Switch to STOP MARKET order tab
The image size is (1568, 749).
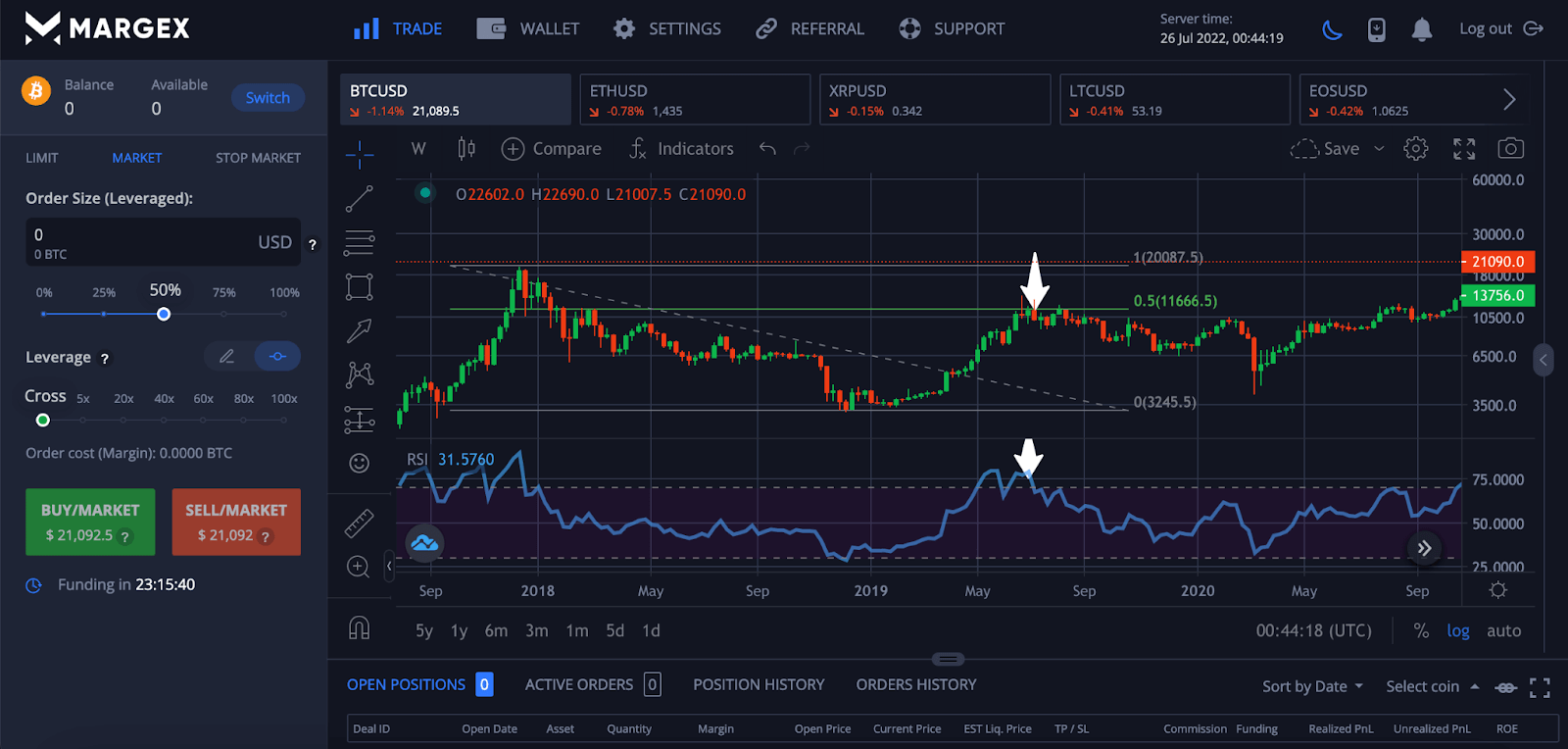(x=258, y=158)
